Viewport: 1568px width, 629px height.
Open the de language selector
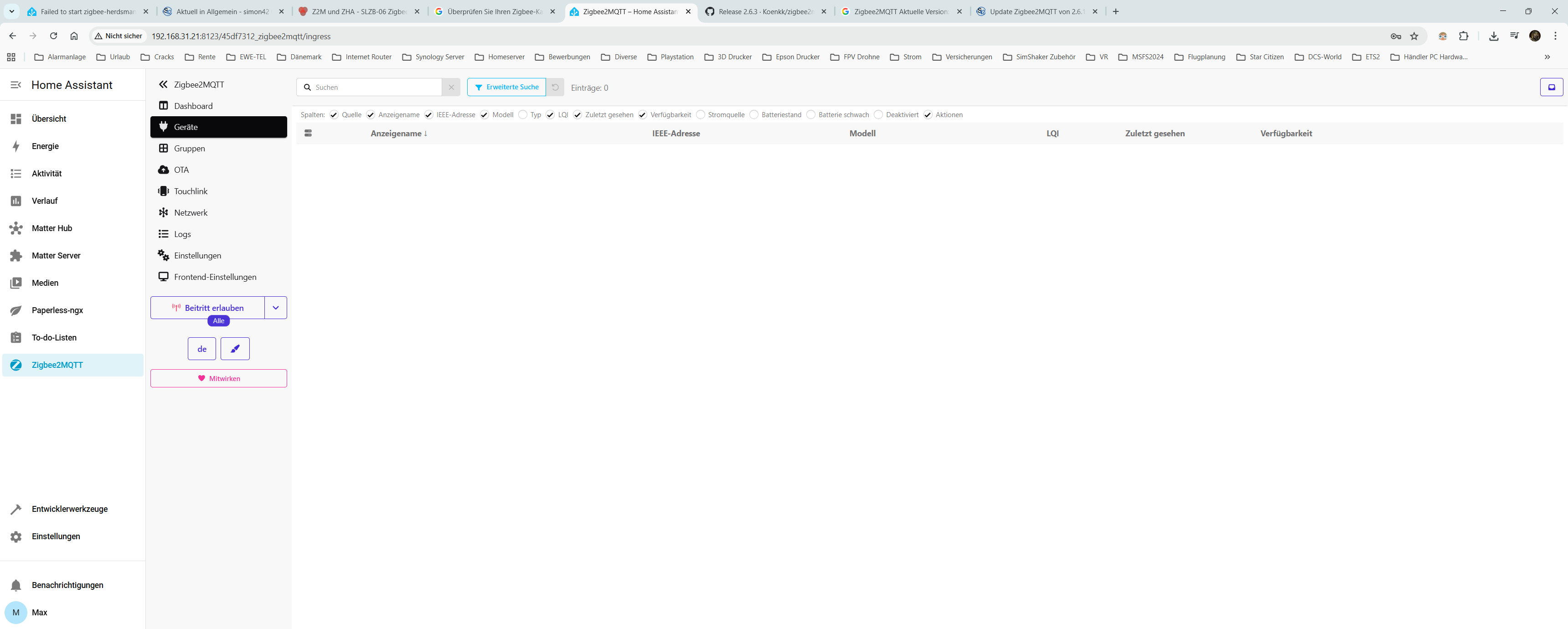[201, 349]
